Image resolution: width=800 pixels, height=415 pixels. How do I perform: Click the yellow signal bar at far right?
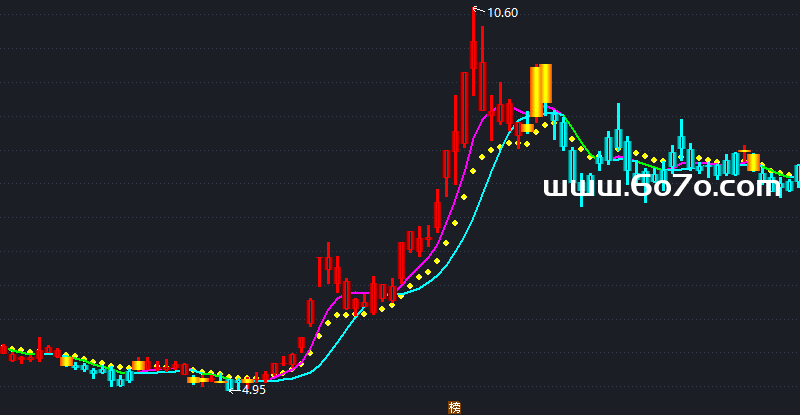(753, 162)
